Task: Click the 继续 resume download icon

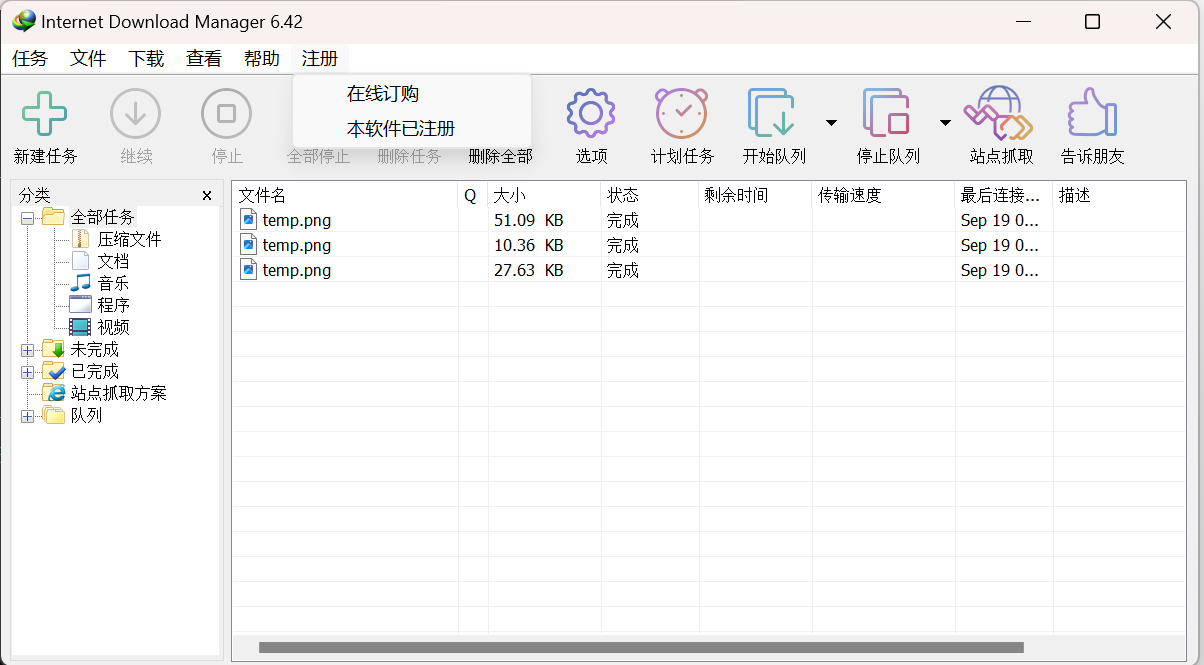Action: click(x=136, y=114)
